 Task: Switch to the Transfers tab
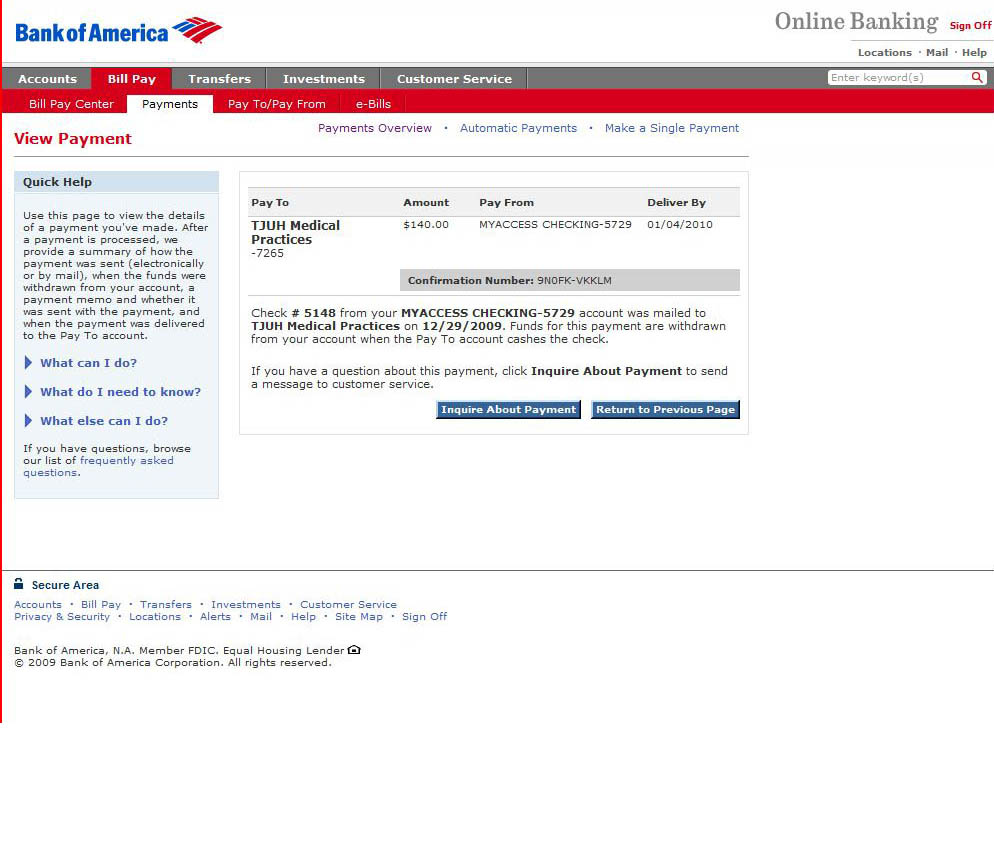pyautogui.click(x=219, y=79)
